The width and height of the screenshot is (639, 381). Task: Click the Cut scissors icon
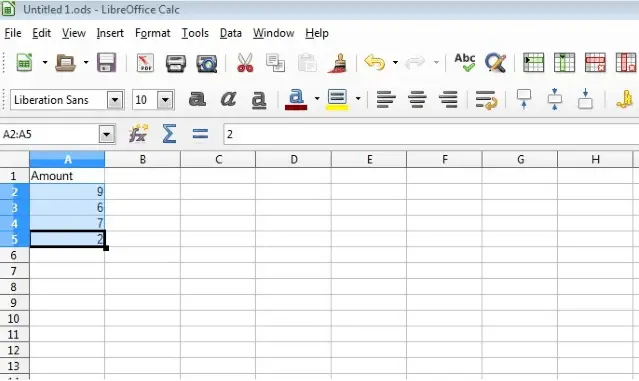pos(245,63)
